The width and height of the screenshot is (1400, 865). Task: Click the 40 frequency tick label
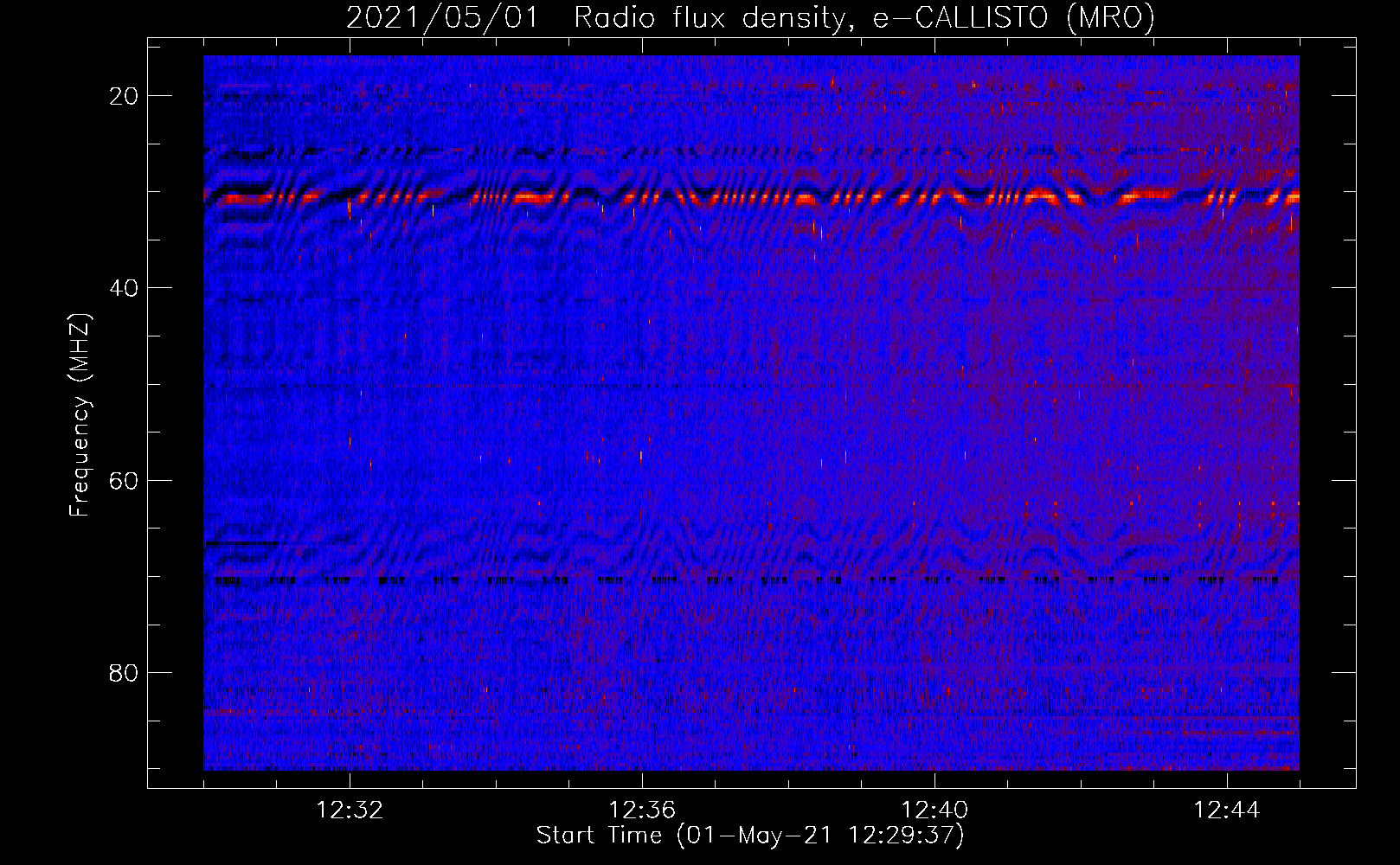click(125, 288)
